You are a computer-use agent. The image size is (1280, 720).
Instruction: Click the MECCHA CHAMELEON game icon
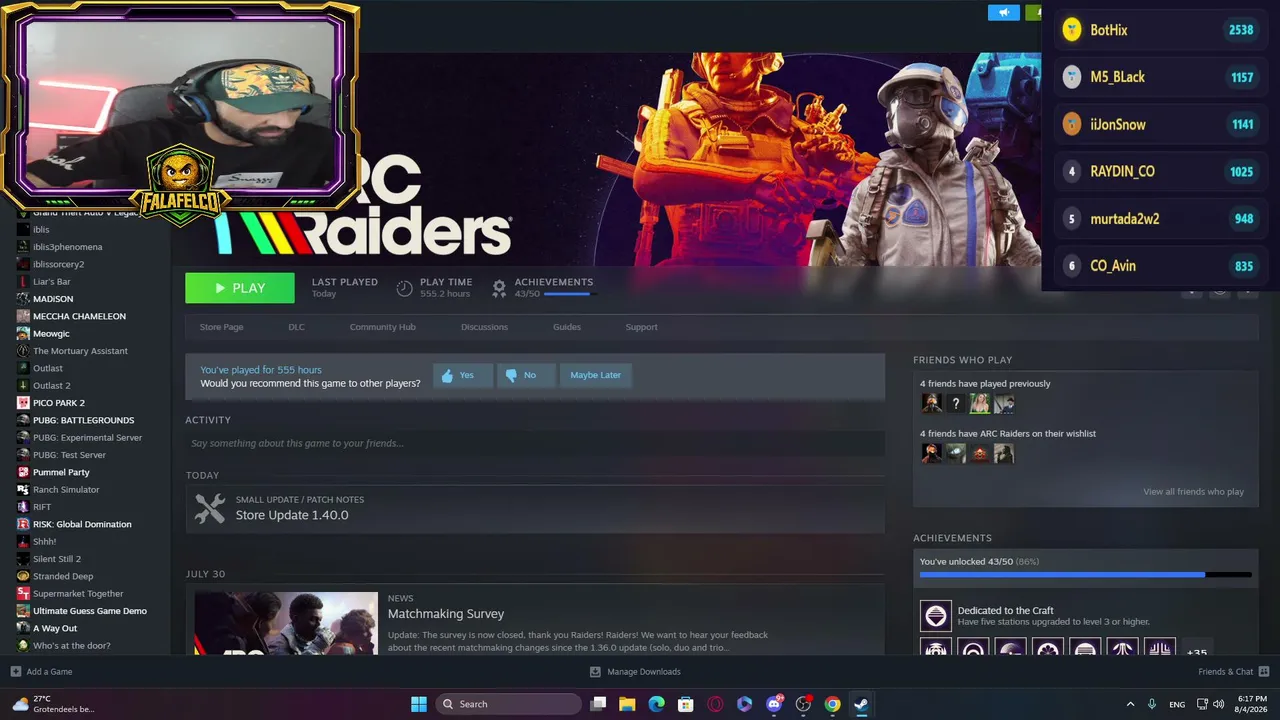coord(23,316)
